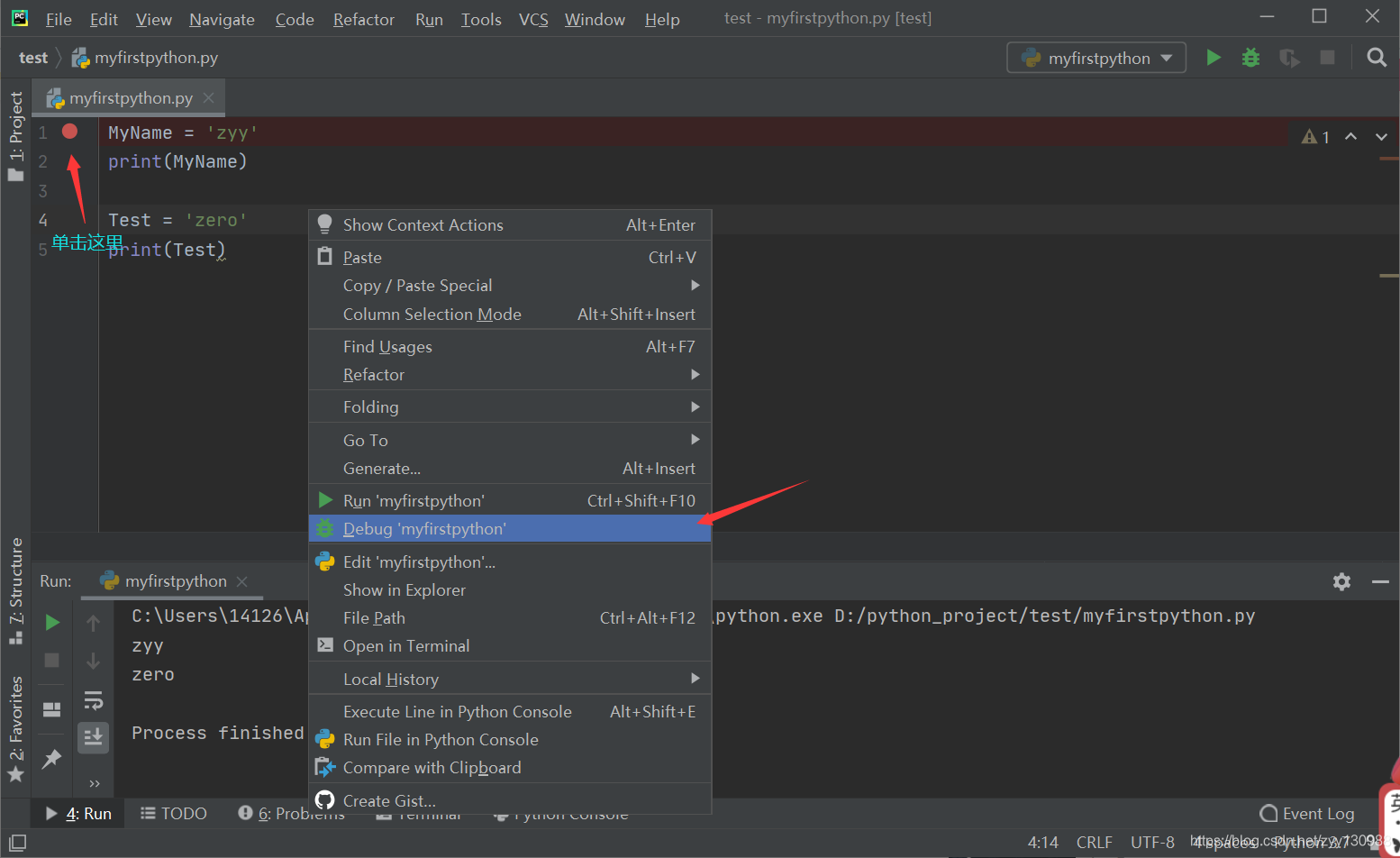Screen dimensions: 1400x858
Task: Open the Navigate menu
Action: [222, 19]
